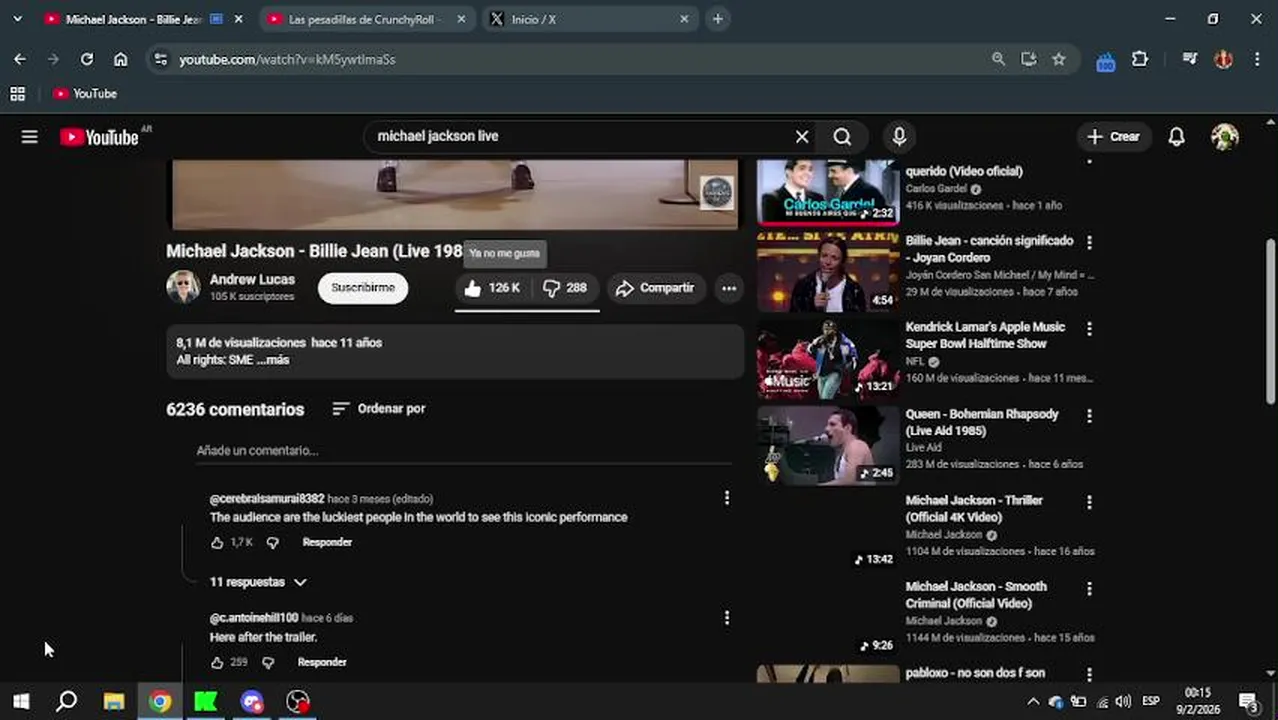Open options for Carlos Gardel suggestion
Viewport: 1278px width, 720px height.
click(1089, 163)
